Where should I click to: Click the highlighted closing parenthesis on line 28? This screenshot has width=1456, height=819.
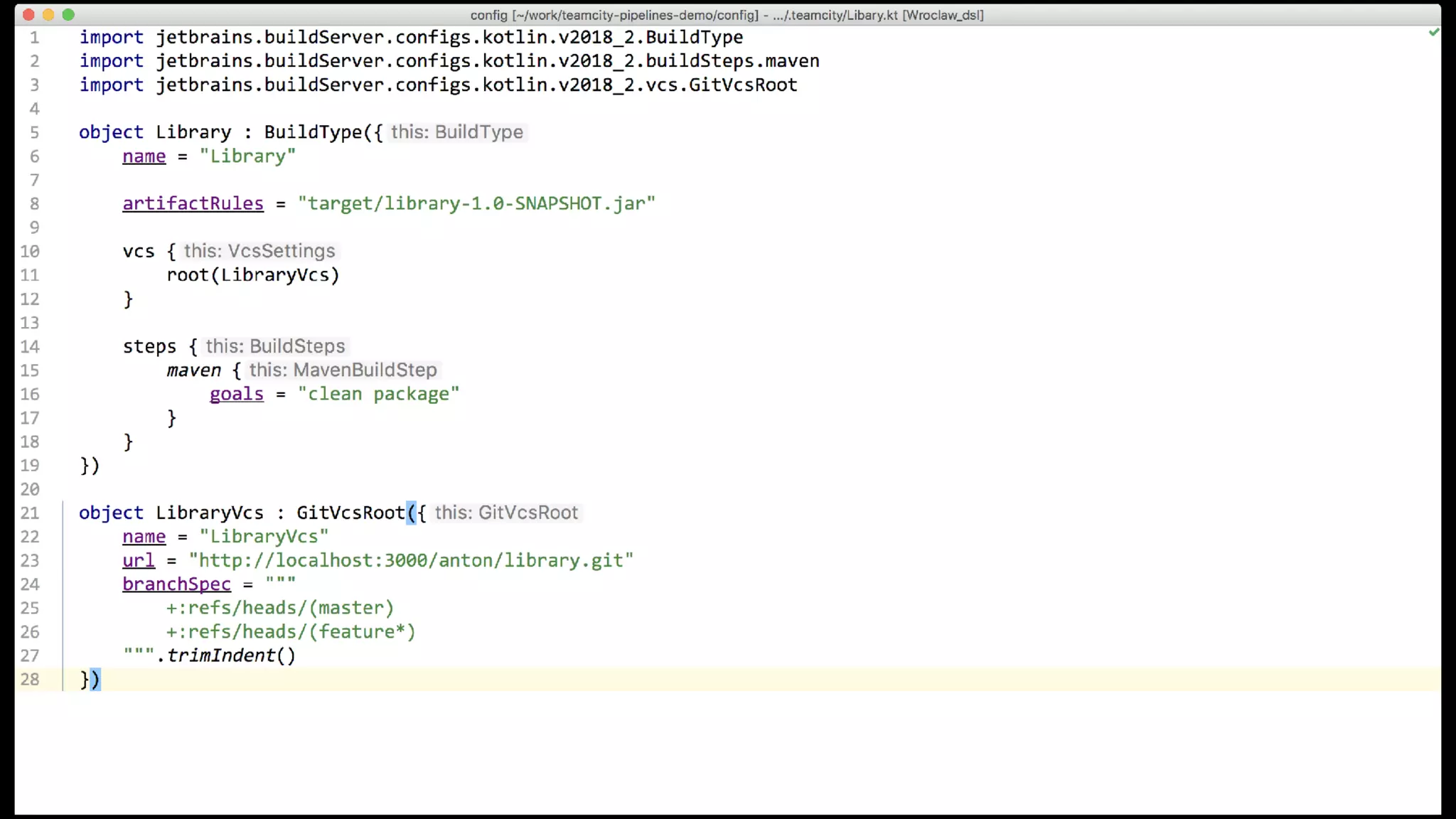tap(95, 680)
